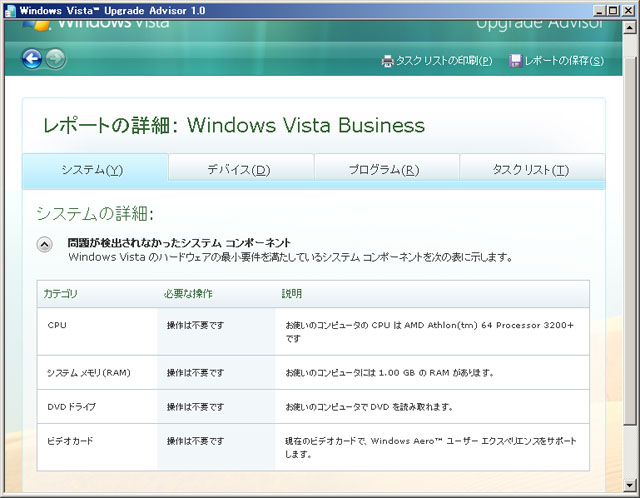640x498 pixels.
Task: Minimize the Upgrade Advisor window
Action: [x=599, y=11]
